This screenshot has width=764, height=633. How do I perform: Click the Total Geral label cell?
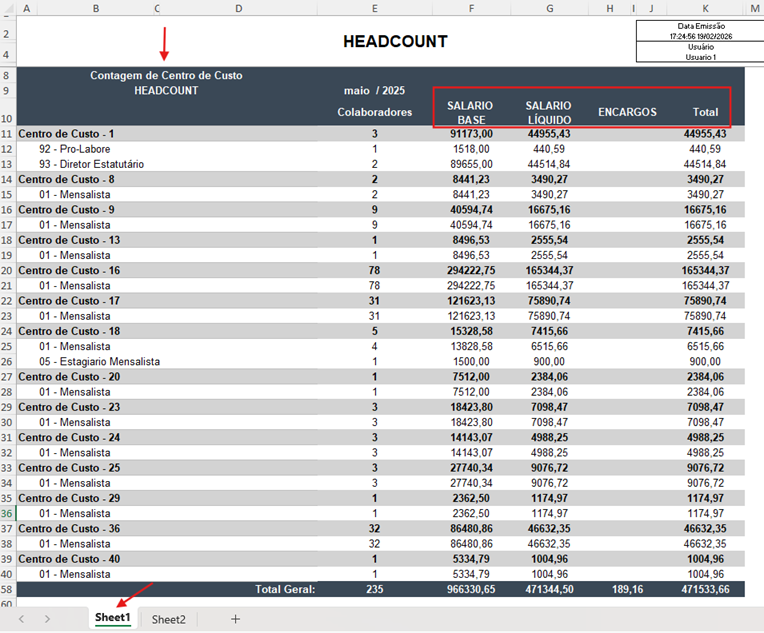click(x=285, y=589)
